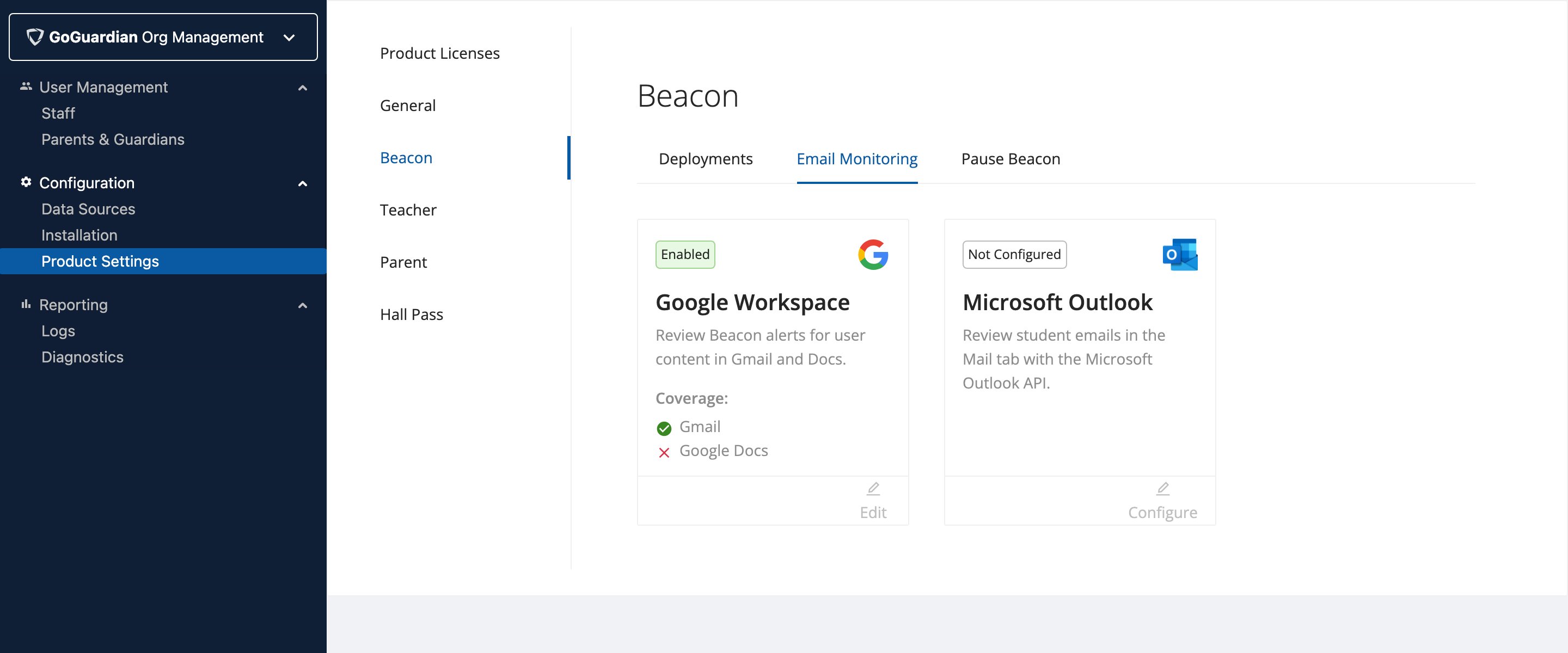Click the Reporting header label
1568x653 pixels.
[x=73, y=305]
